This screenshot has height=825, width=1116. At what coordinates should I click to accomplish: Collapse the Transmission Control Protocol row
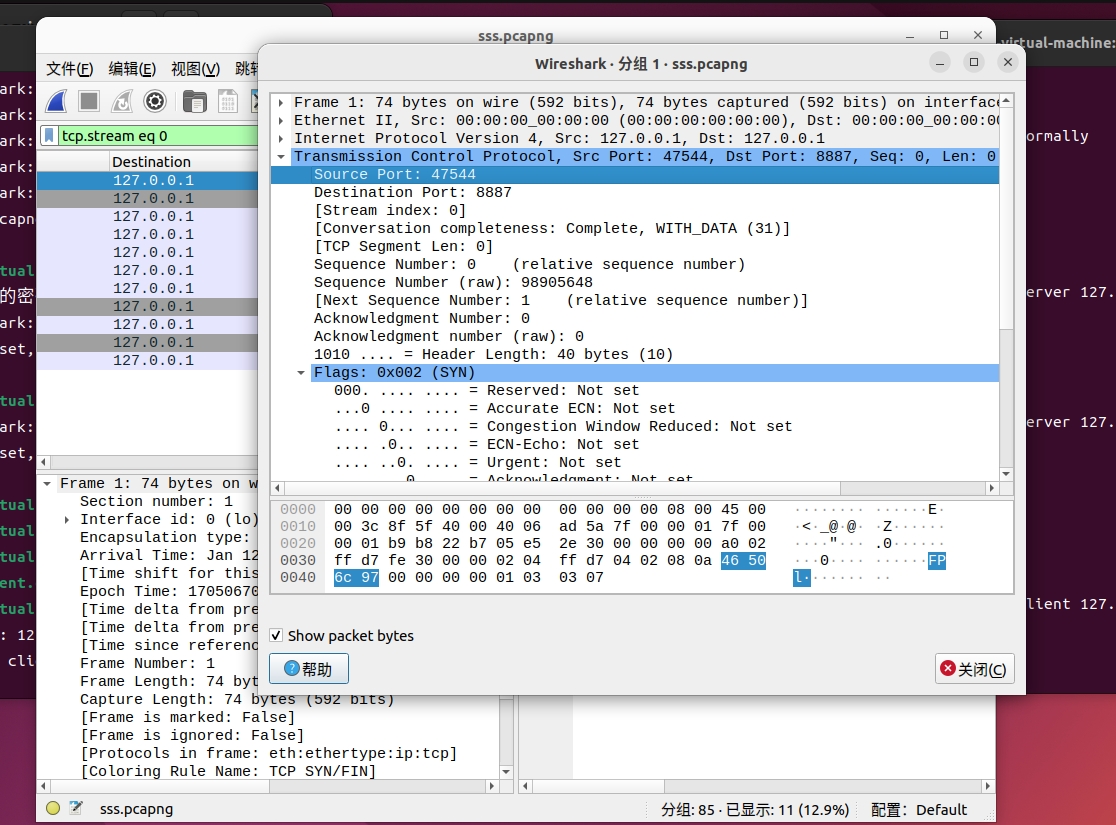281,156
